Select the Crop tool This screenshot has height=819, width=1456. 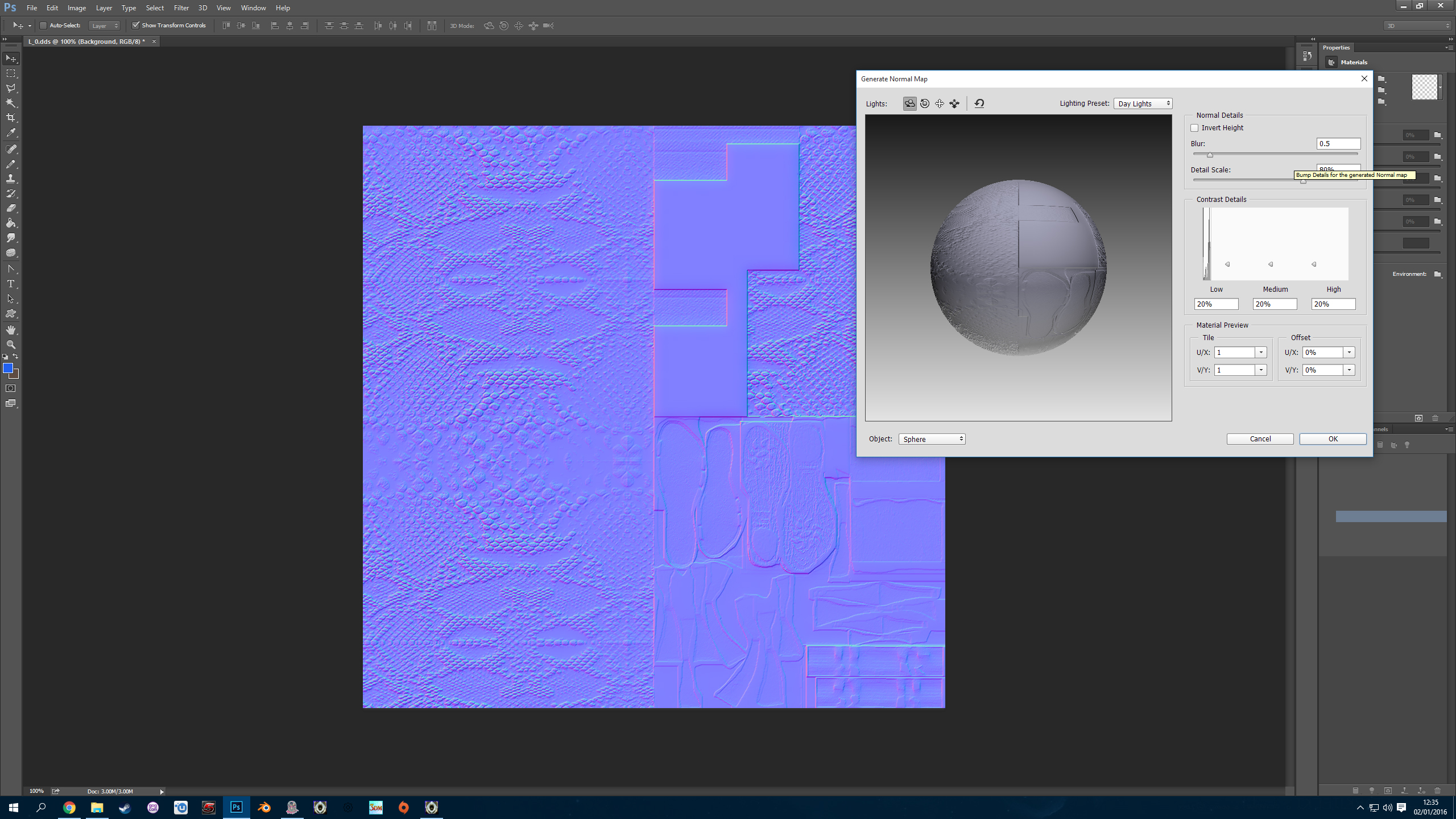point(11,118)
